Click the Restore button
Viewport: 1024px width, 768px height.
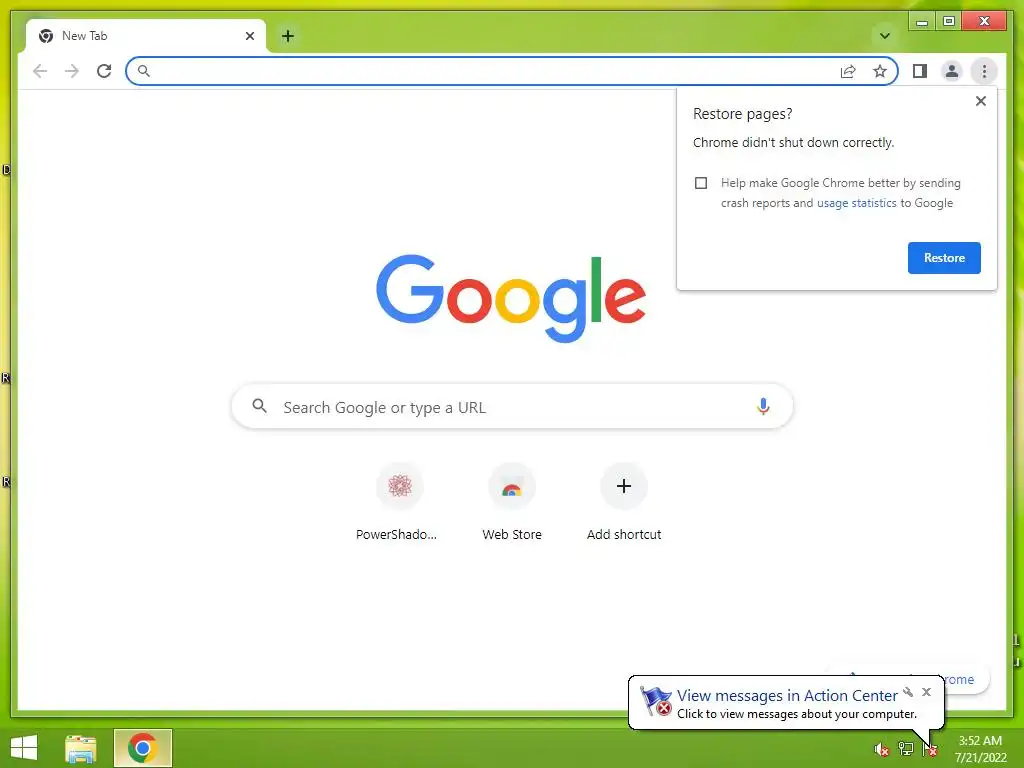[944, 258]
